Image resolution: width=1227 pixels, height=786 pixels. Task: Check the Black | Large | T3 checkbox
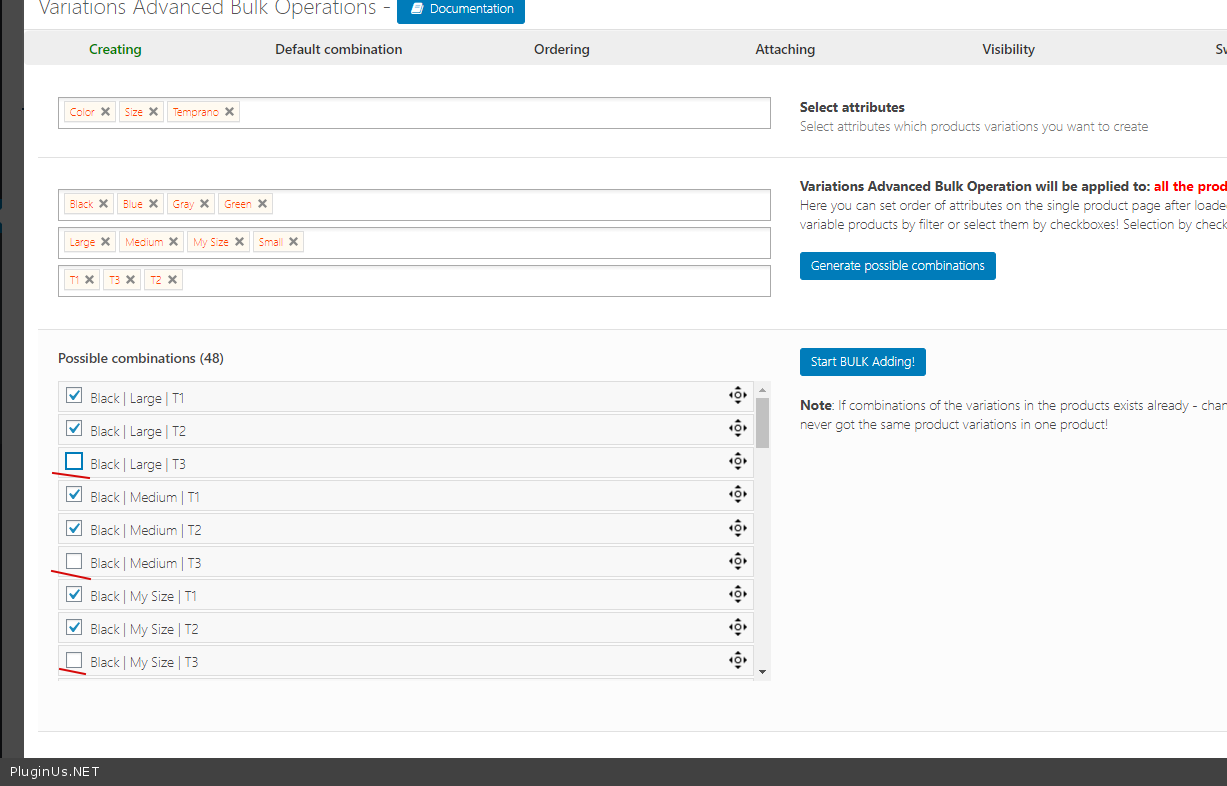(x=74, y=461)
